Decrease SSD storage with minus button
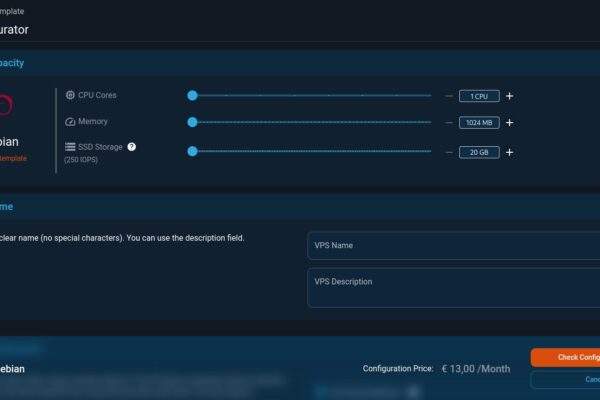This screenshot has height=400, width=600. click(x=449, y=152)
